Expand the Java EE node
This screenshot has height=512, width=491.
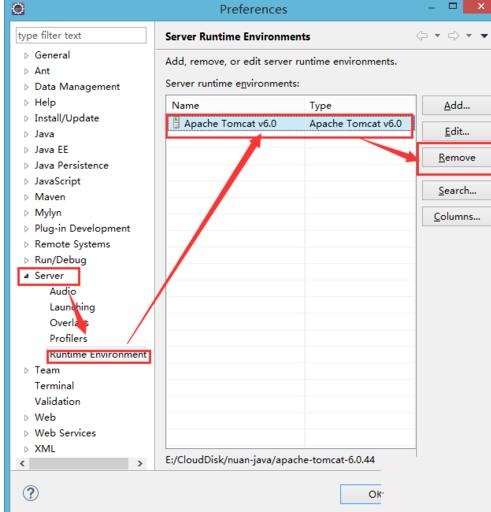[x=26, y=150]
